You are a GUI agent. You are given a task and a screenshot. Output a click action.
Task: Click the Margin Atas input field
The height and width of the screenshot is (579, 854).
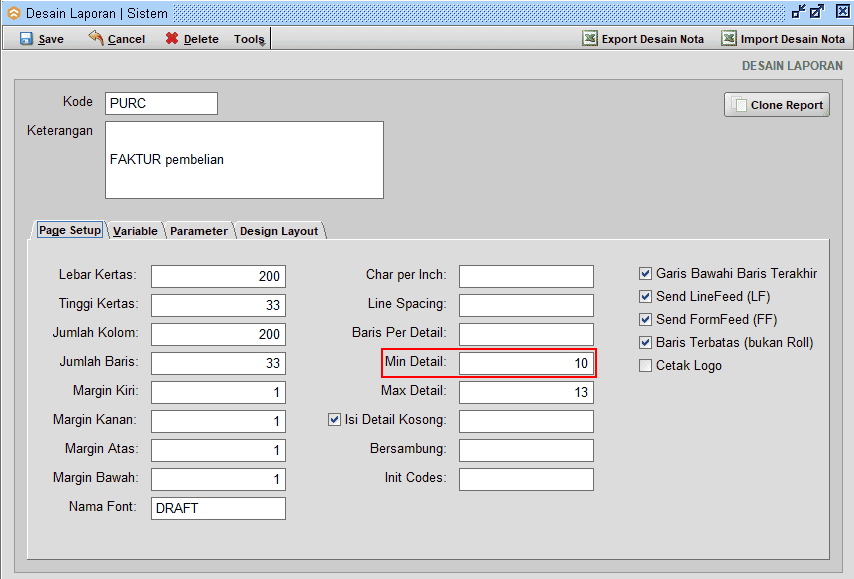pyautogui.click(x=218, y=450)
